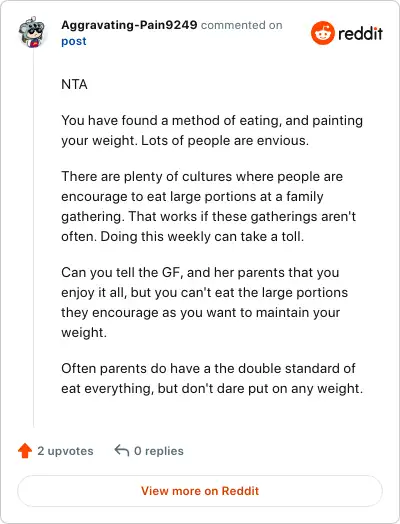Click the "commented on" text
Screen dimensions: 400x524
(242, 25)
